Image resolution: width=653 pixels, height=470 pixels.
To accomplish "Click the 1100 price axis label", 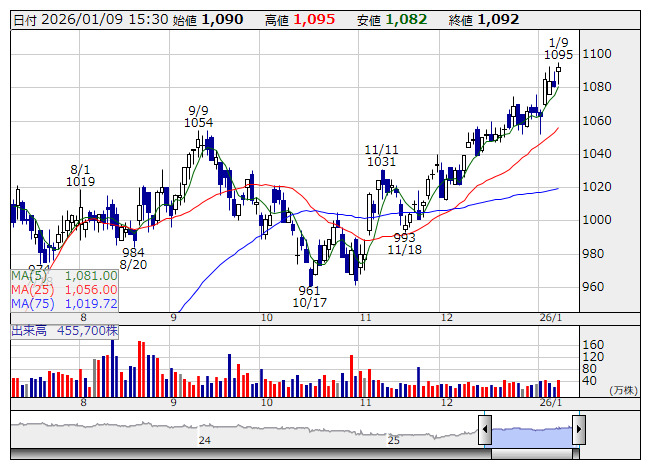I will [597, 54].
